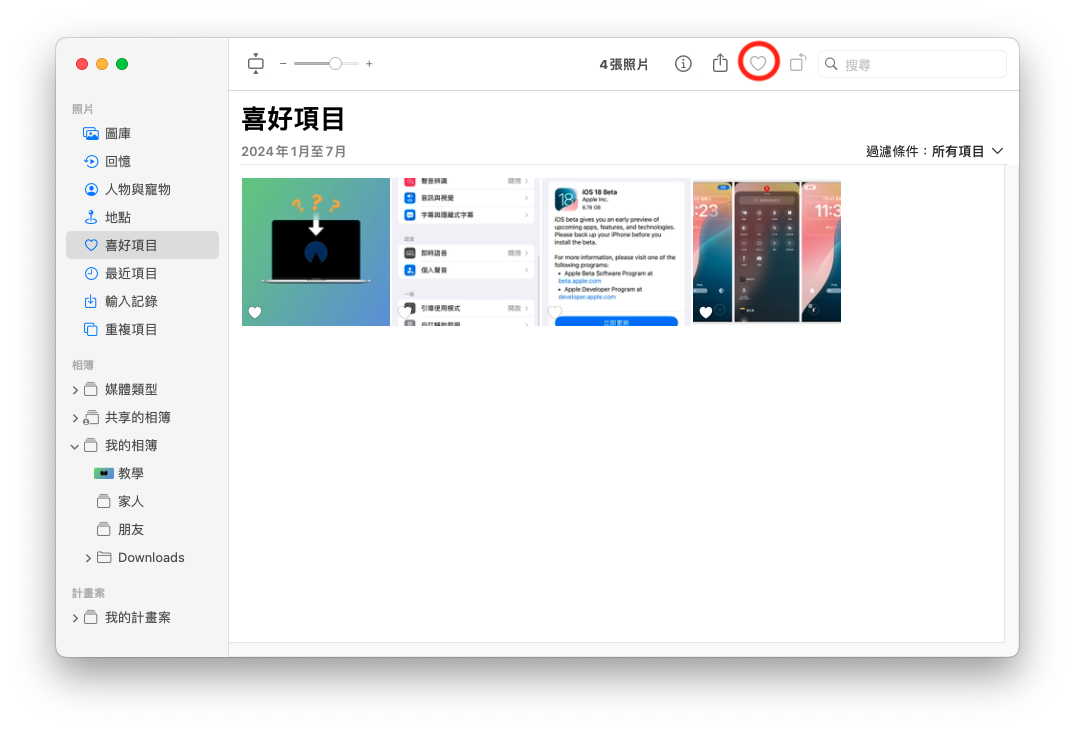This screenshot has width=1075, height=731.
Task: Expand the 共享的相簿 chevron
Action: pos(75,418)
